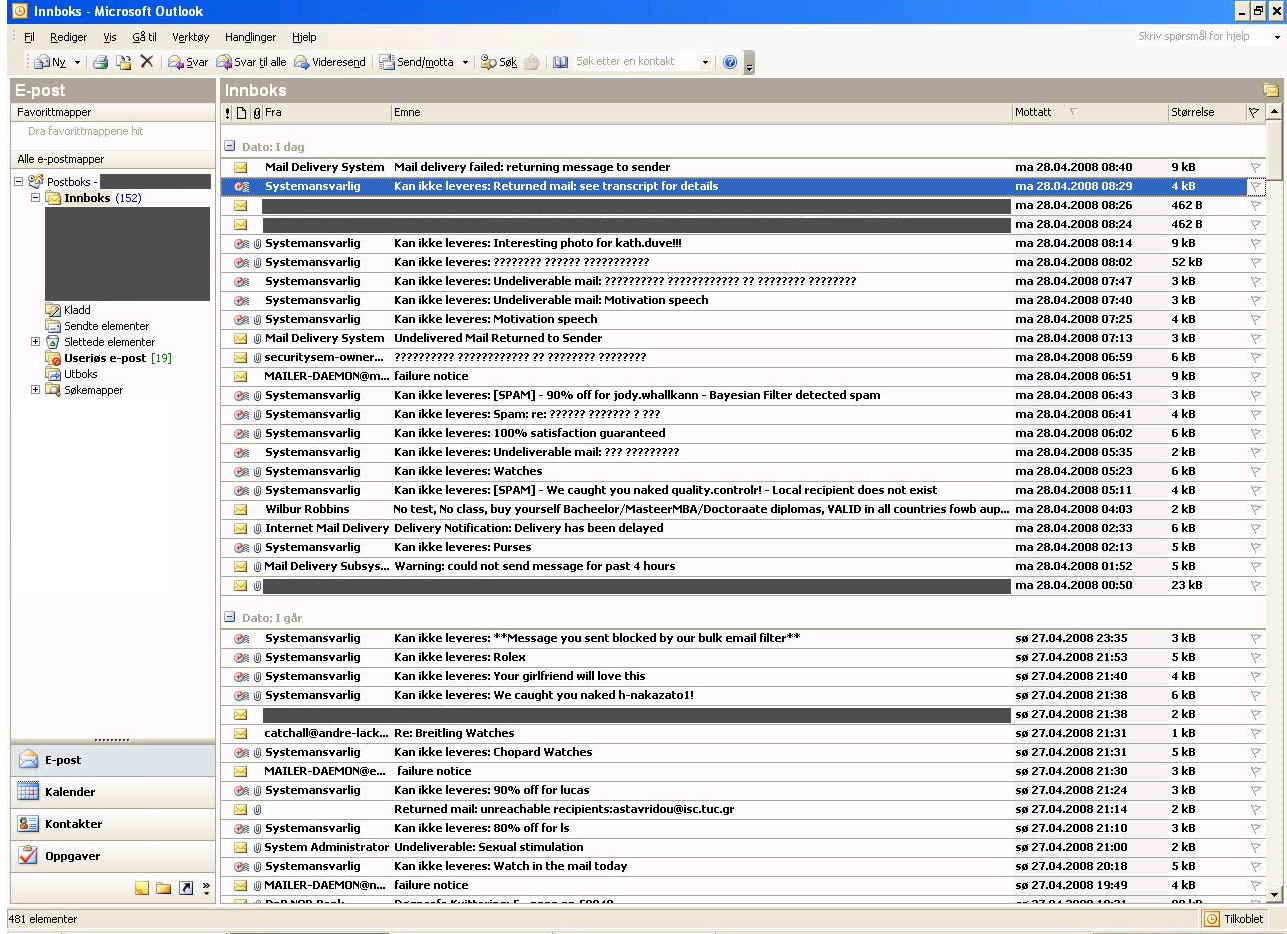Open the Fil menu

(29, 37)
